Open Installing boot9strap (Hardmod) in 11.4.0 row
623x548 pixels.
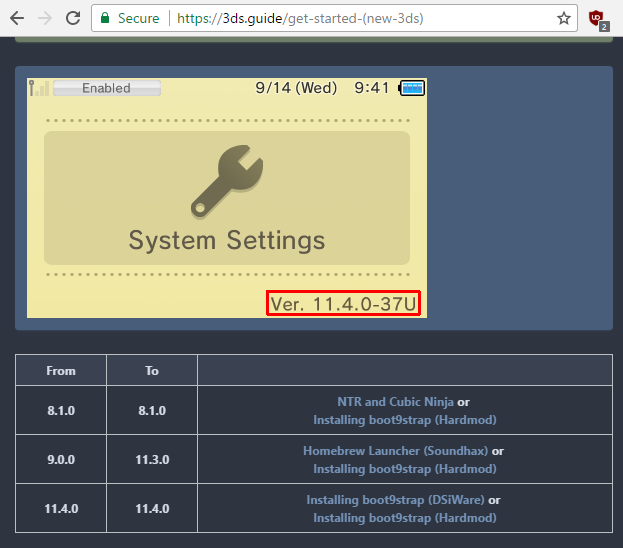[404, 518]
